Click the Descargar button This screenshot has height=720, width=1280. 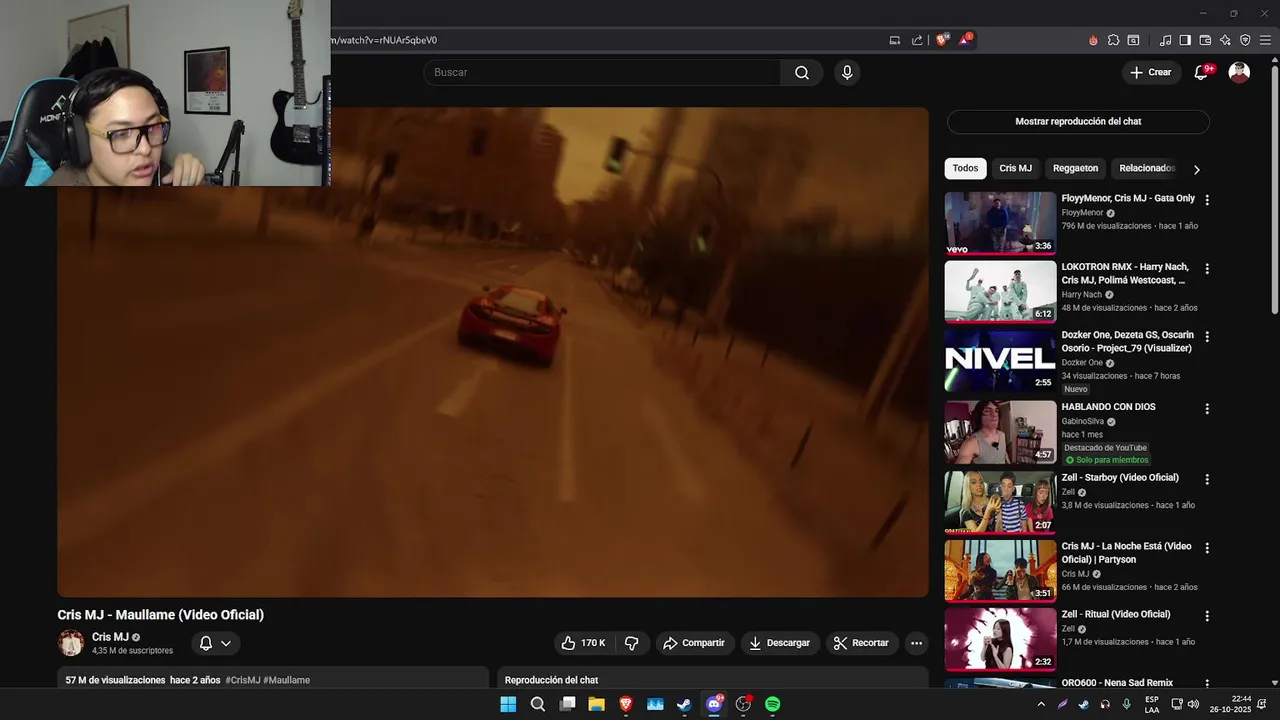(x=780, y=643)
